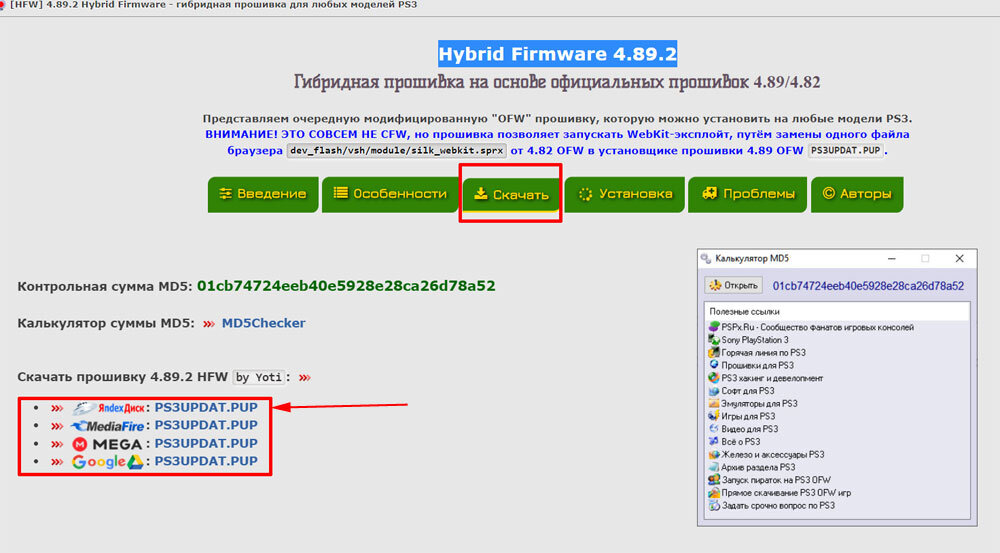Image resolution: width=1000 pixels, height=553 pixels.
Task: Click the red arrows after by Yoti
Action: click(x=305, y=378)
